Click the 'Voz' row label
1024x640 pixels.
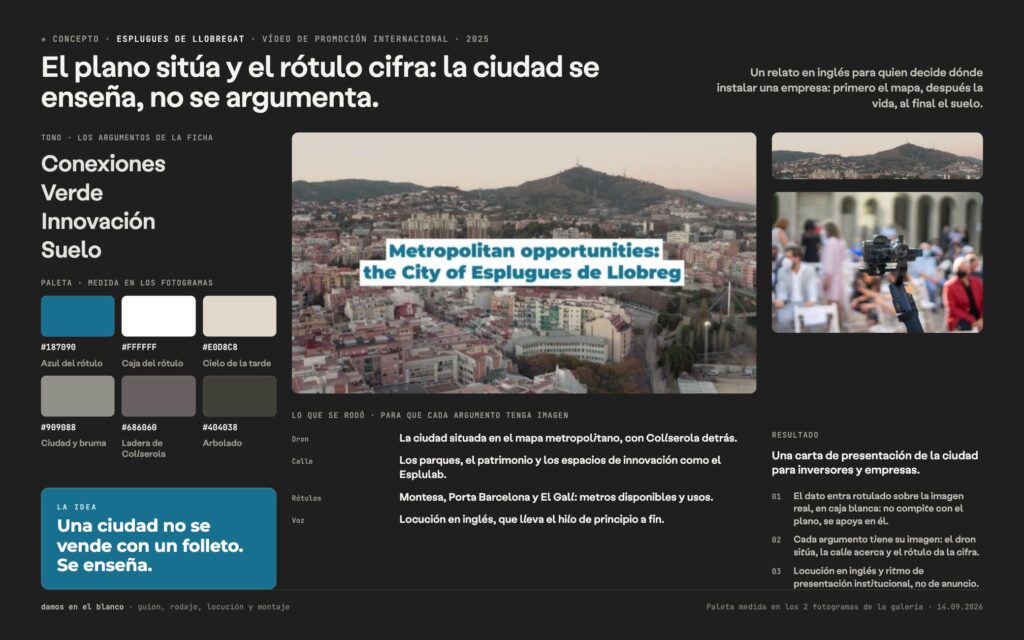[x=298, y=520]
